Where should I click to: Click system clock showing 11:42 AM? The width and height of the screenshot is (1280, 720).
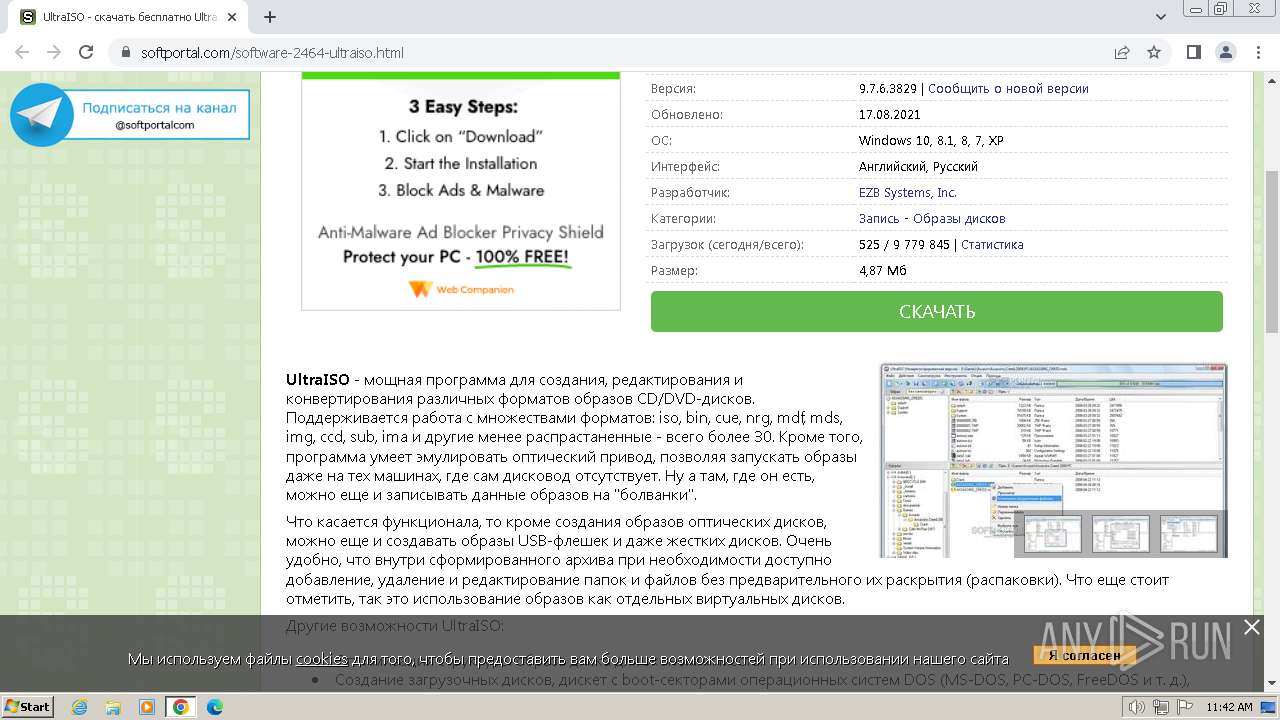pyautogui.click(x=1229, y=707)
